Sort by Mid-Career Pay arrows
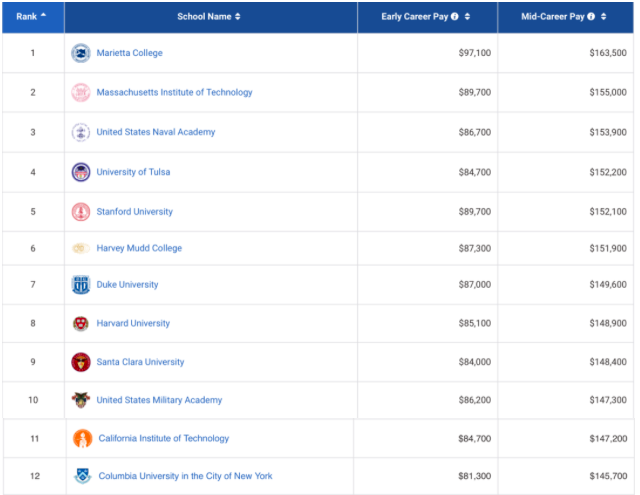This screenshot has width=640, height=495. coord(603,16)
